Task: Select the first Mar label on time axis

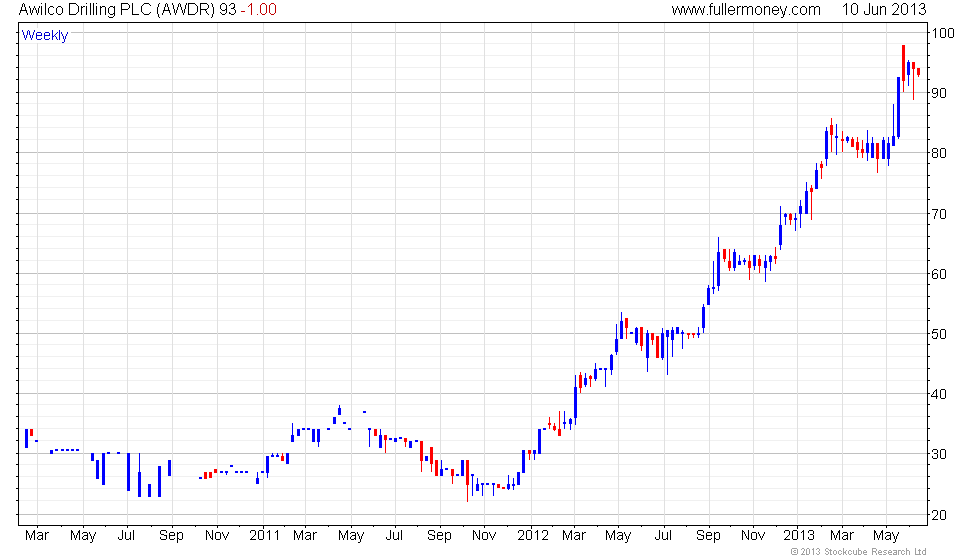Action: tap(37, 536)
